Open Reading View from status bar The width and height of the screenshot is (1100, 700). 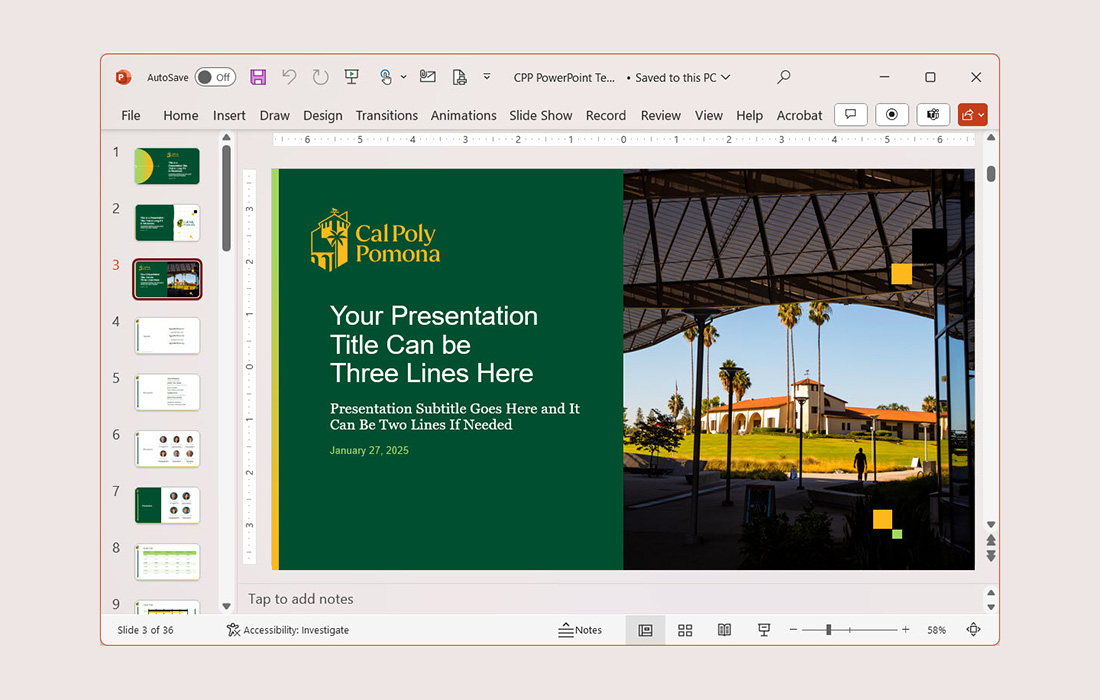pyautogui.click(x=724, y=630)
